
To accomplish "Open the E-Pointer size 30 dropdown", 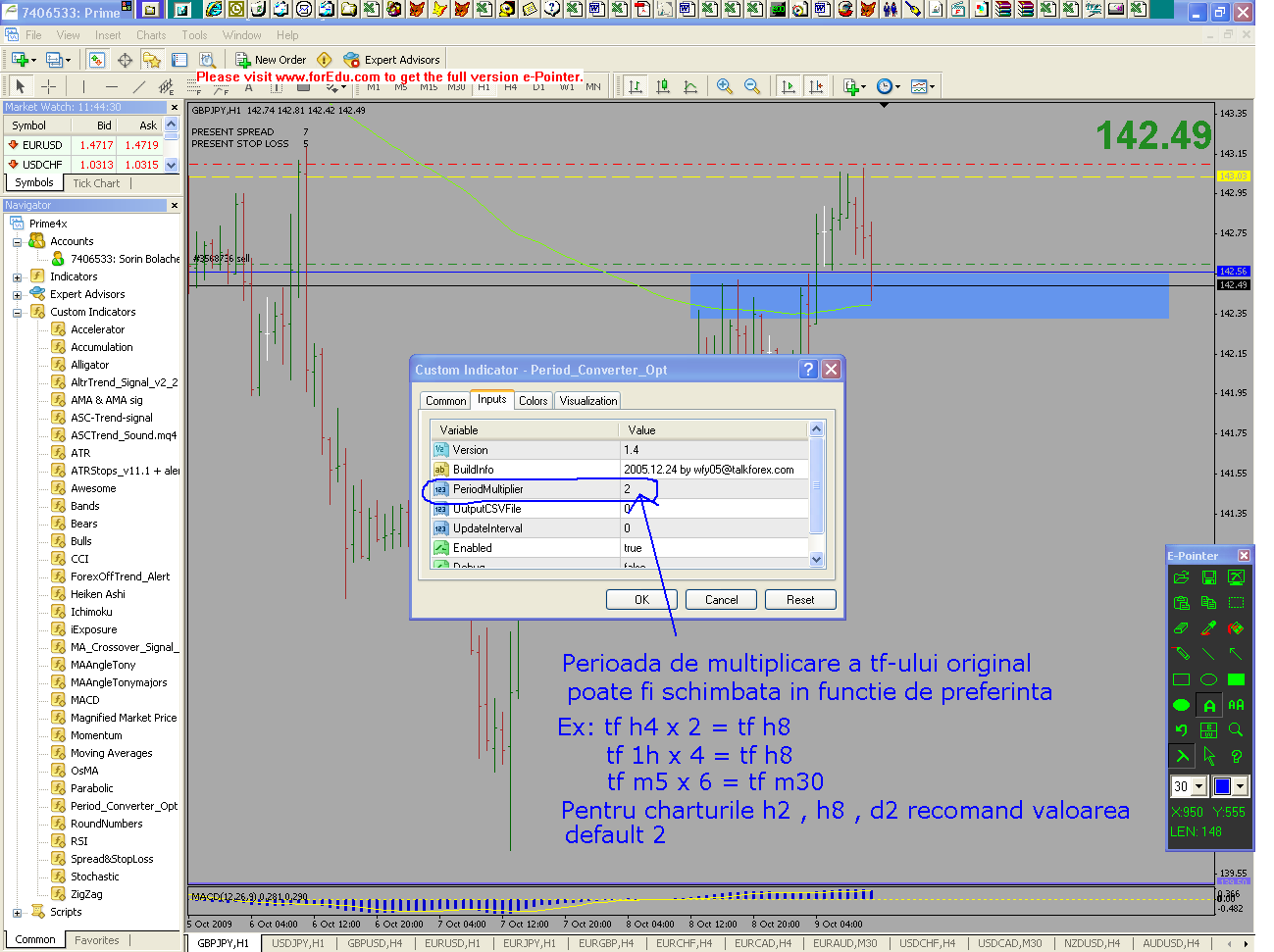I will pyautogui.click(x=1198, y=786).
